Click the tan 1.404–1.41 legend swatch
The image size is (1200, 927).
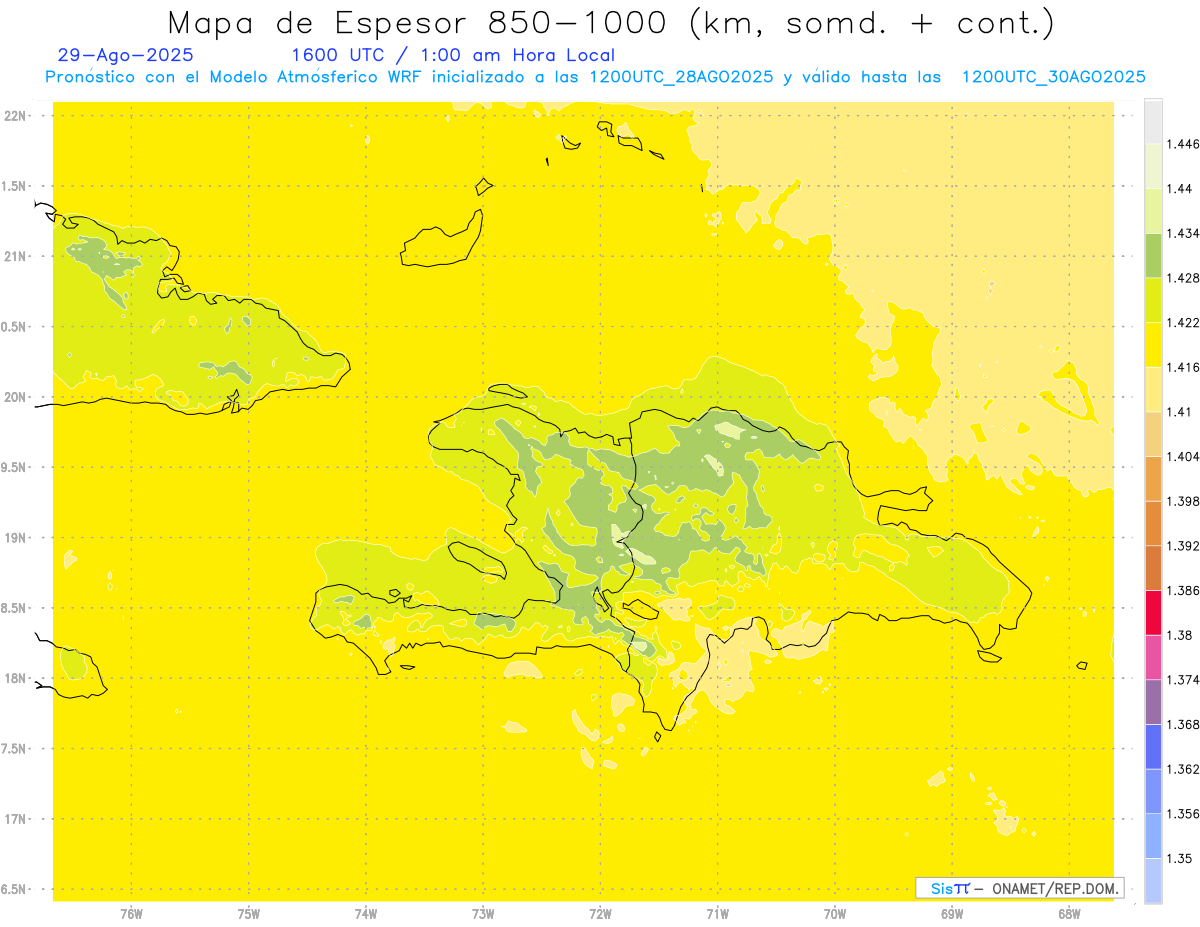(1153, 434)
